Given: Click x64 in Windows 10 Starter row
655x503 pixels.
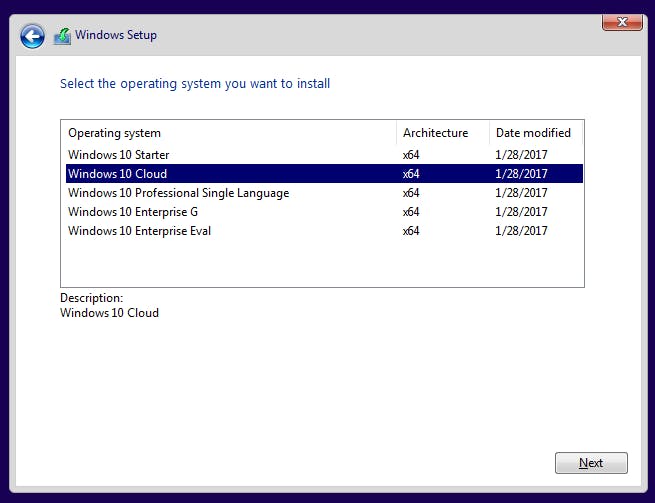Looking at the screenshot, I should [x=411, y=155].
